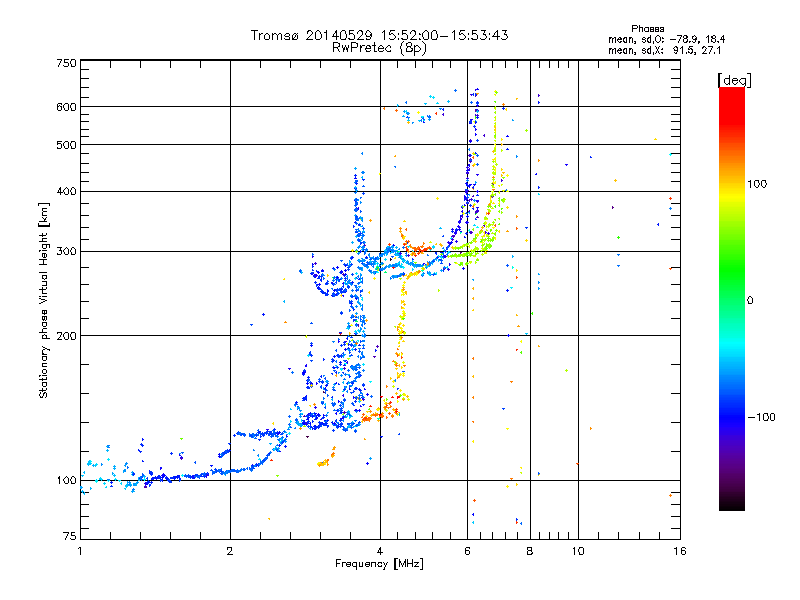Viewport: 800px width, 600px height.
Task: Select the 'mean, sd,X: 91.5, 27.1' line
Action: [664, 50]
